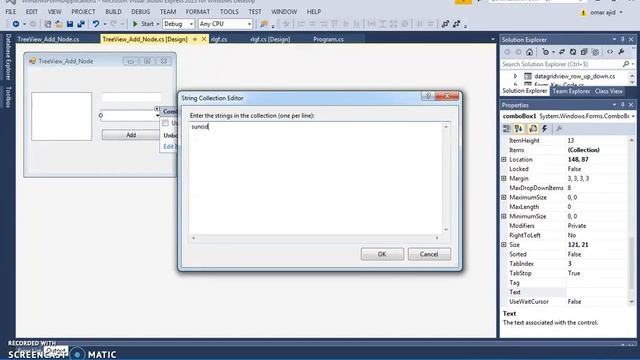Click the Collapse All icon in Solution Explorer
Viewport: 640px width, 360px height.
tap(584, 52)
